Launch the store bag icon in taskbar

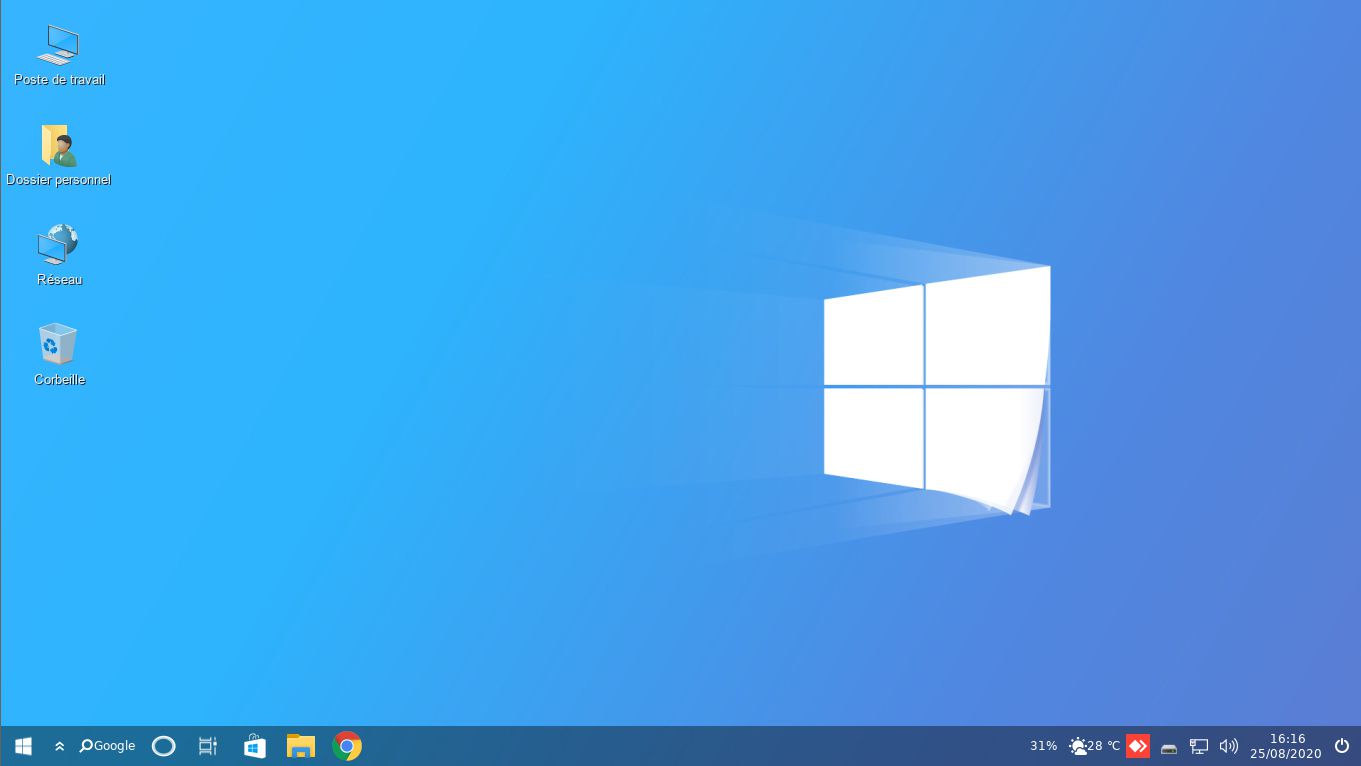point(255,746)
